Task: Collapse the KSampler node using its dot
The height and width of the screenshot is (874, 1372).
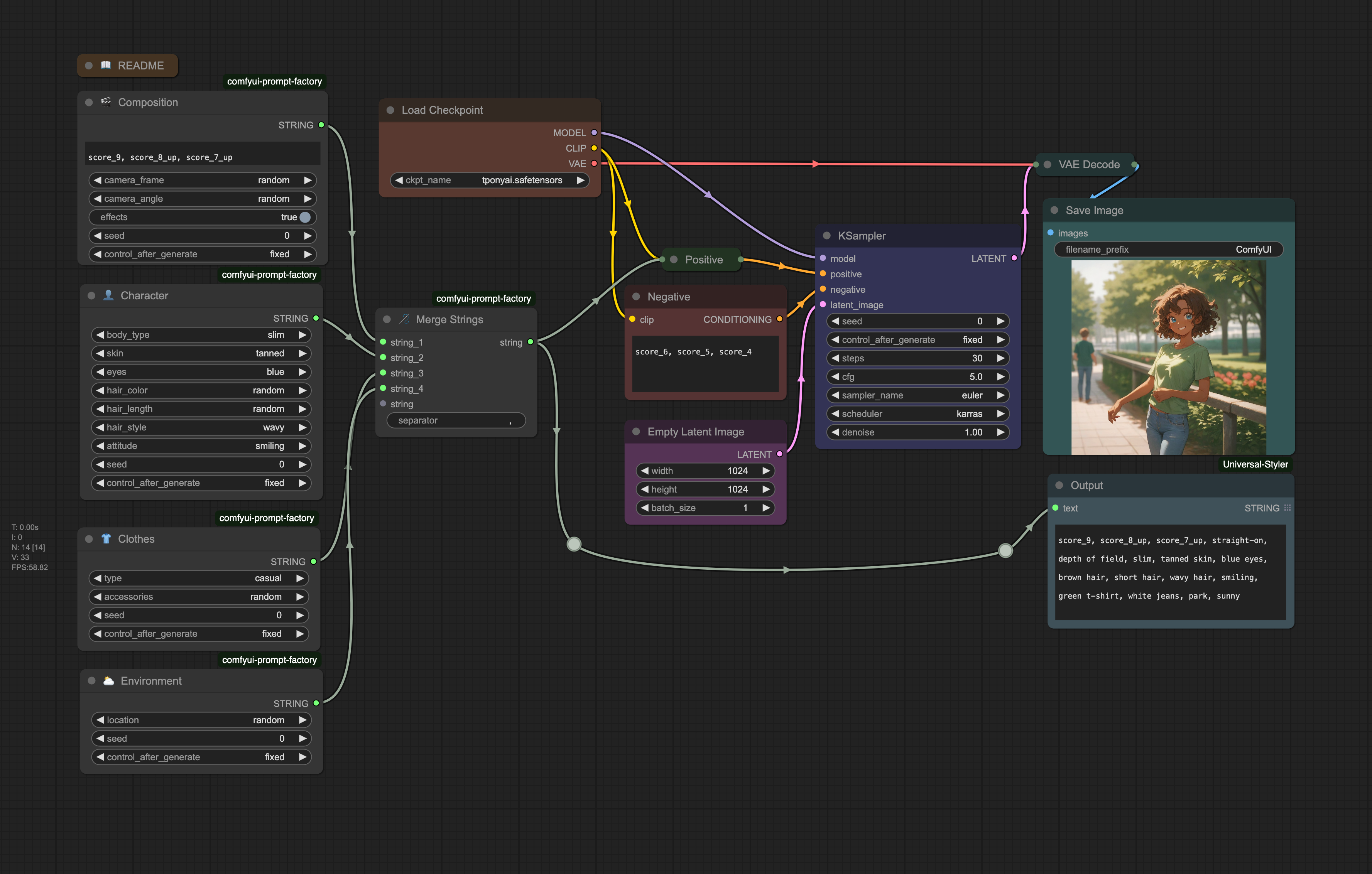Action: coord(826,235)
